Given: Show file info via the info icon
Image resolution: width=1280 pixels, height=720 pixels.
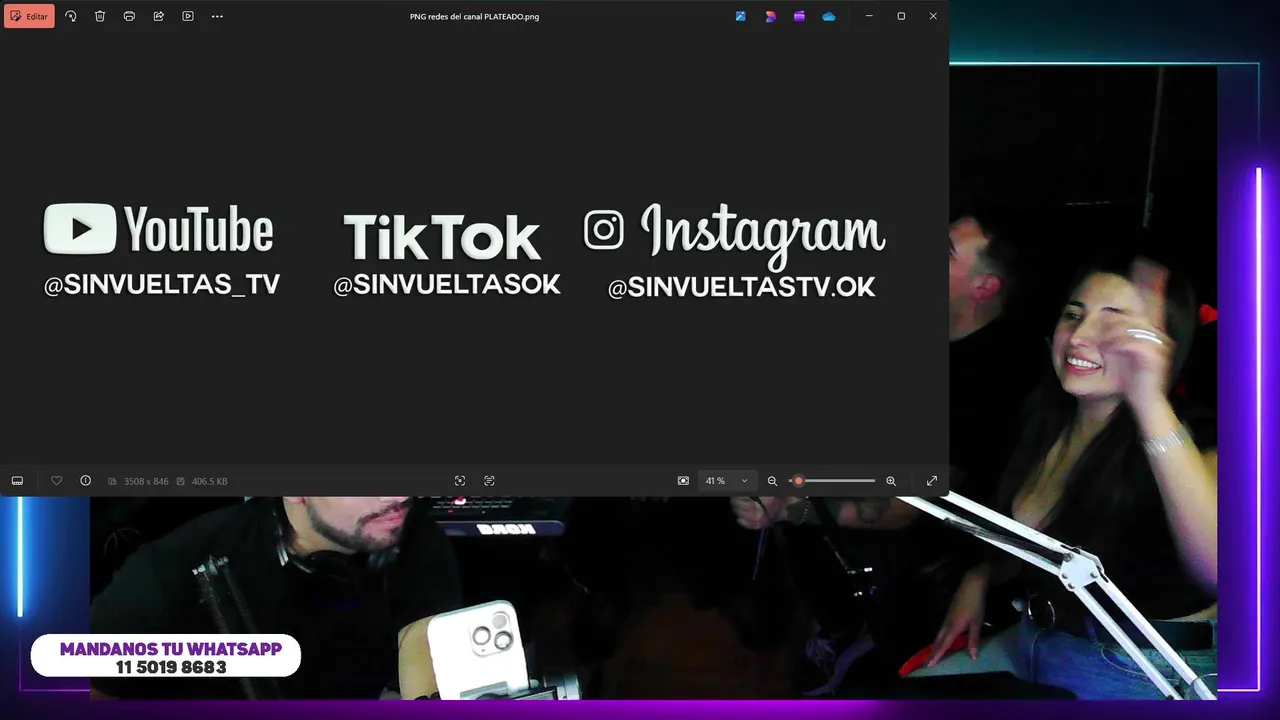Looking at the screenshot, I should click(x=85, y=481).
